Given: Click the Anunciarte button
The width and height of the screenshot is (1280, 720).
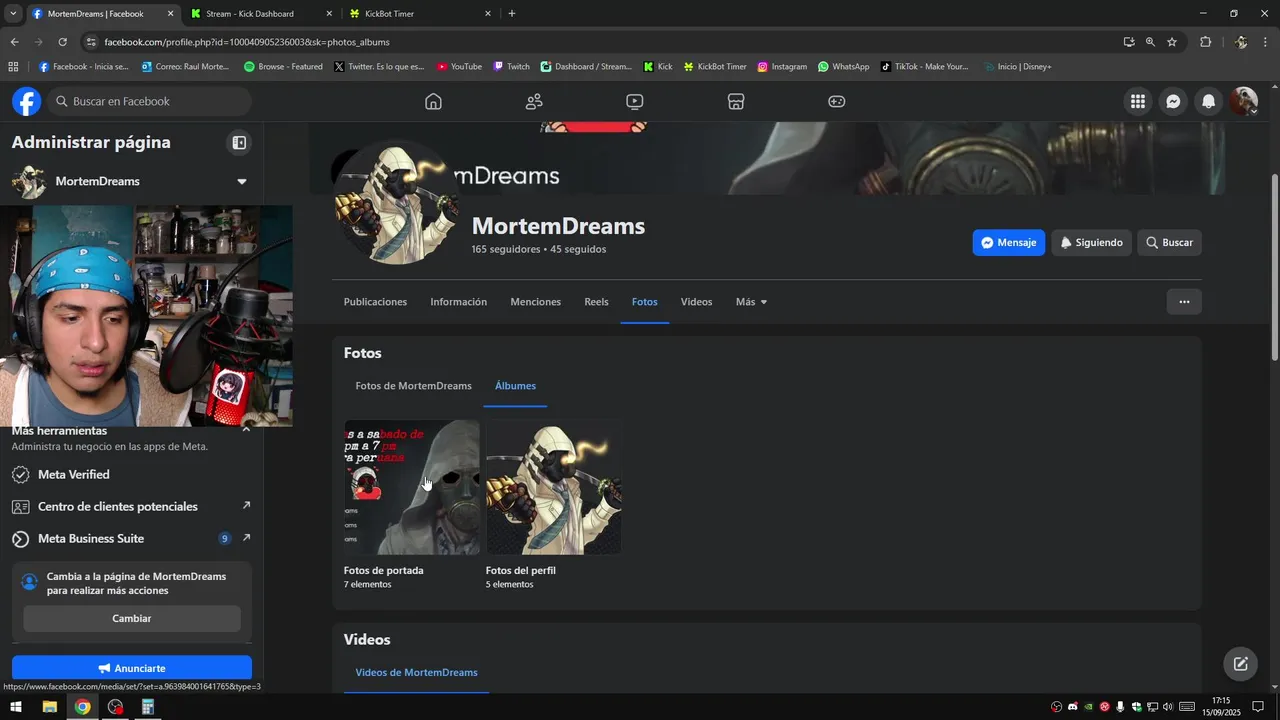Looking at the screenshot, I should coord(132,668).
